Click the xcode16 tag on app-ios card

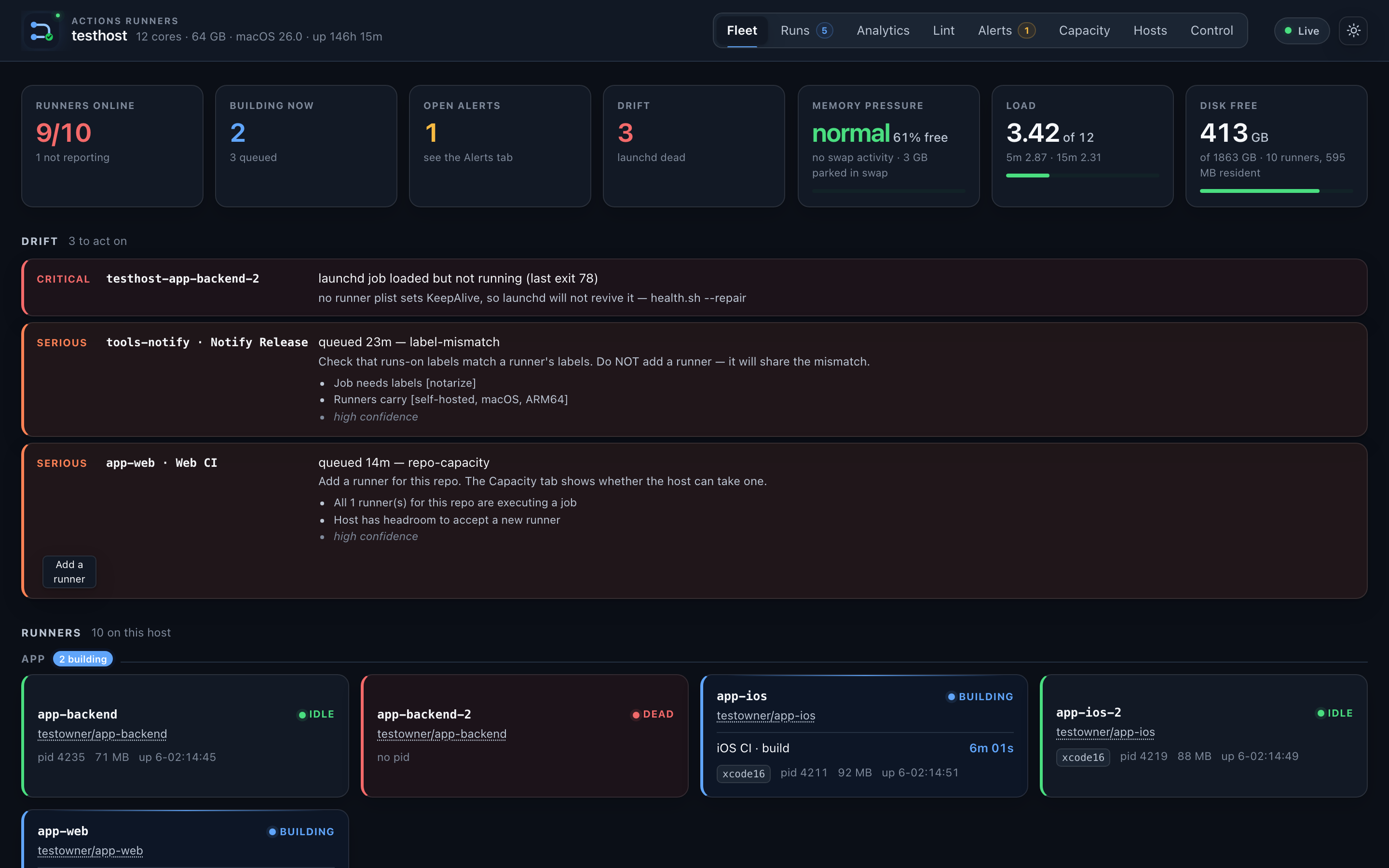pyautogui.click(x=743, y=773)
